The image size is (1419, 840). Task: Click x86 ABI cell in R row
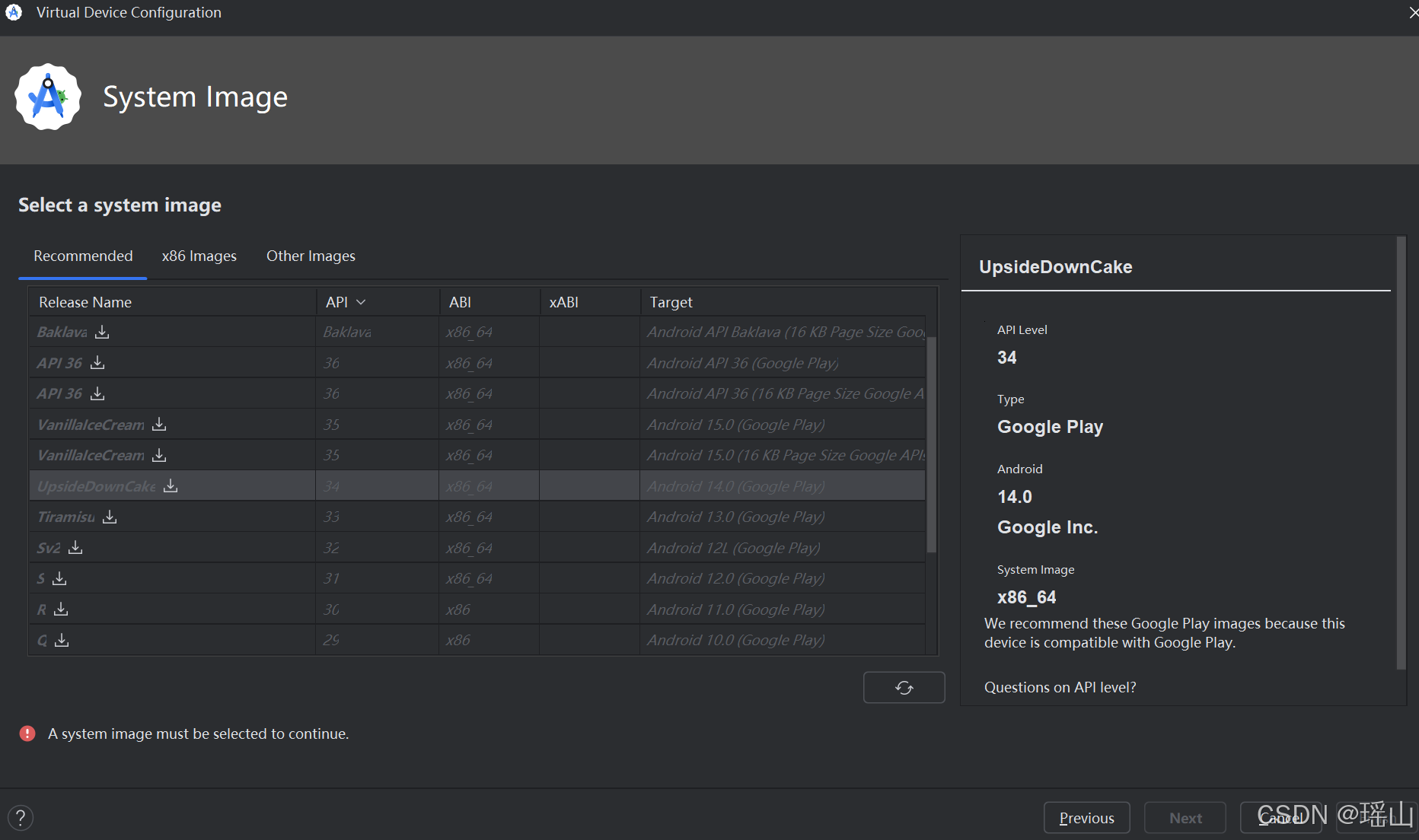[x=489, y=609]
